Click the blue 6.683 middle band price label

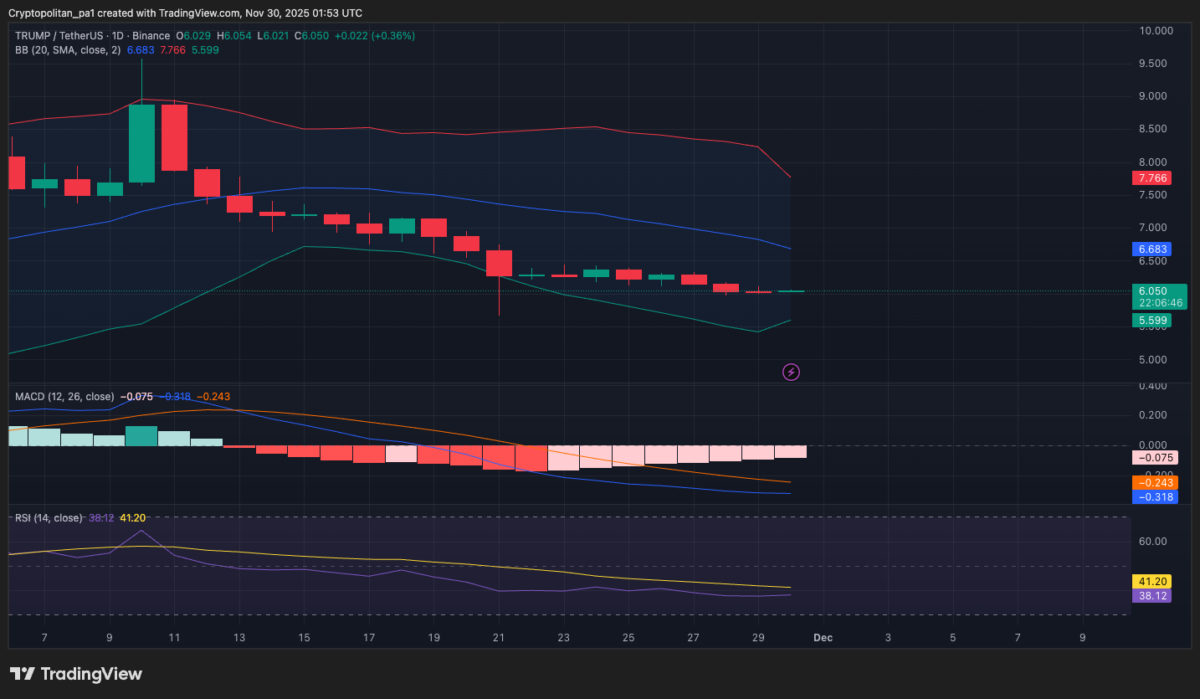1150,249
